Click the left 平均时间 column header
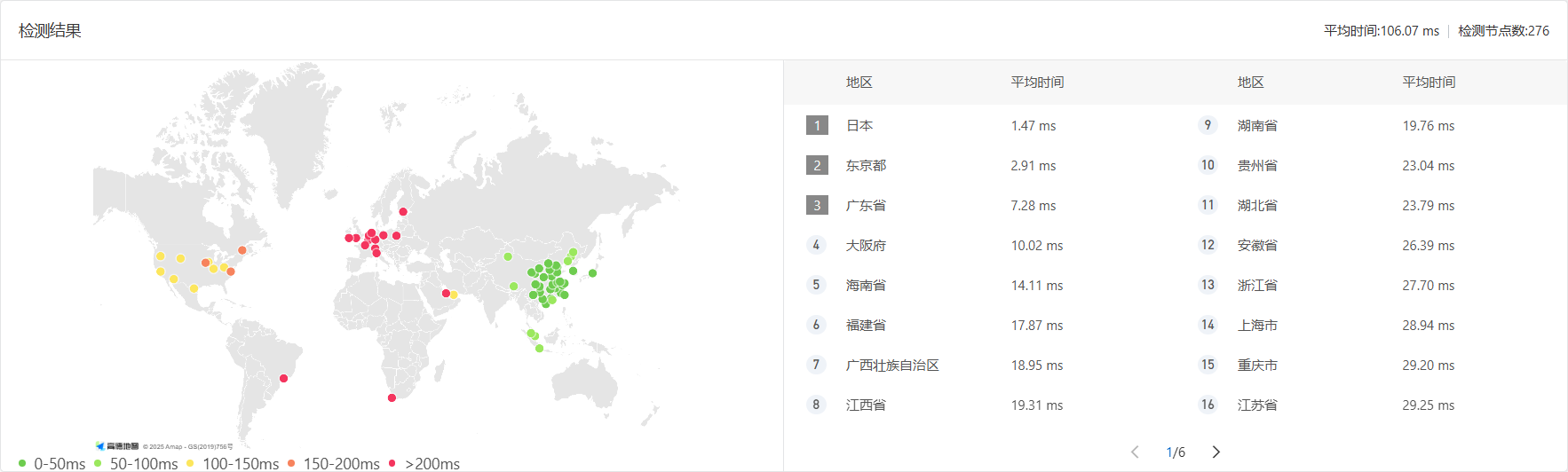This screenshot has height=472, width=1568. coord(1037,83)
